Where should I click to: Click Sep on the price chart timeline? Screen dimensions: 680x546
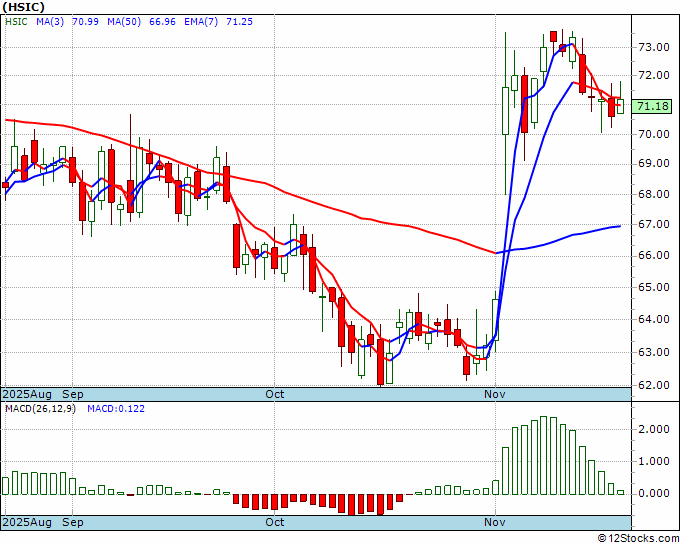72,394
